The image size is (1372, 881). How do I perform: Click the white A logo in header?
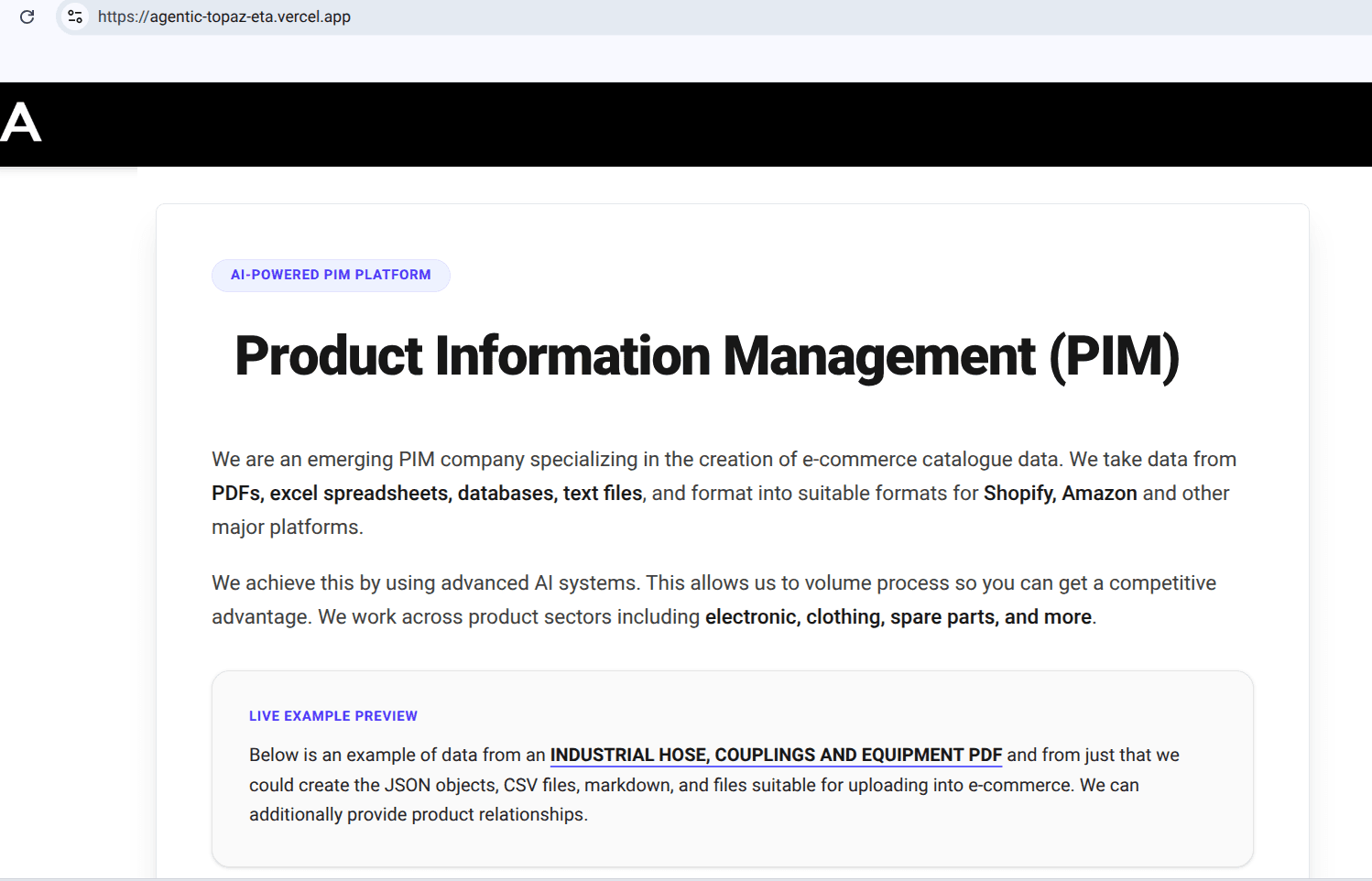[x=21, y=122]
